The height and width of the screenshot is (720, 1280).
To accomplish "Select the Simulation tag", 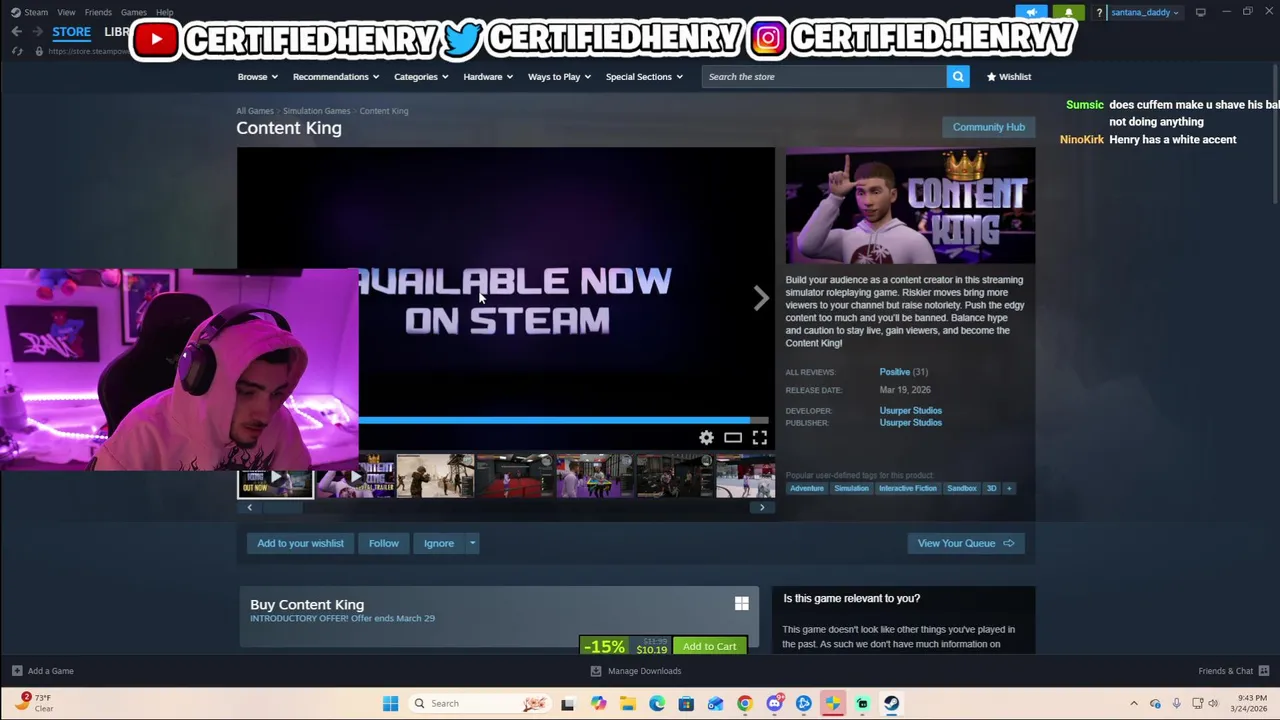I will click(x=852, y=488).
